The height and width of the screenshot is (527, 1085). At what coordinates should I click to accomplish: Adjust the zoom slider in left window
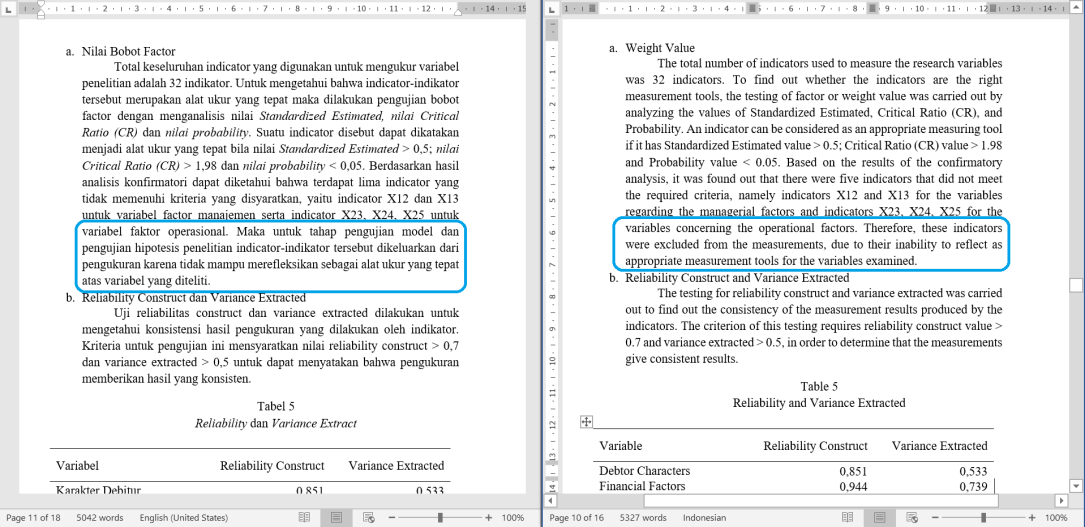click(x=440, y=517)
